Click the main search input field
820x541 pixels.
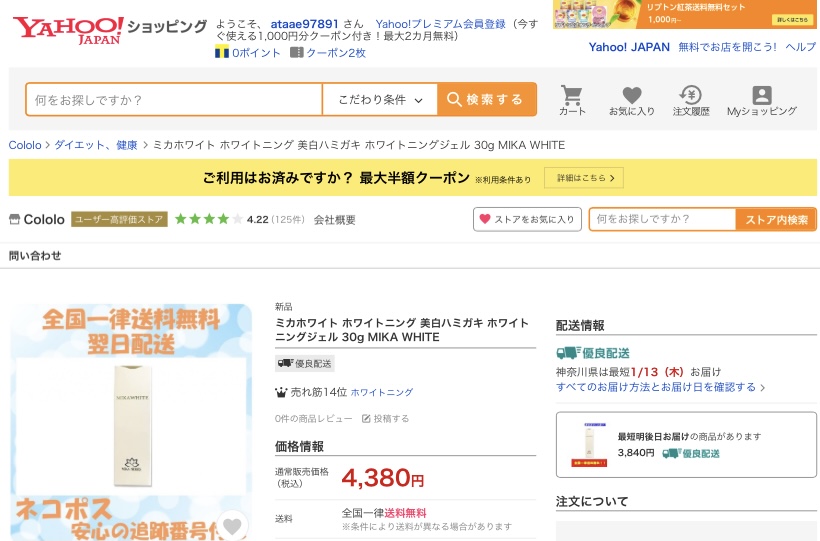pyautogui.click(x=174, y=99)
